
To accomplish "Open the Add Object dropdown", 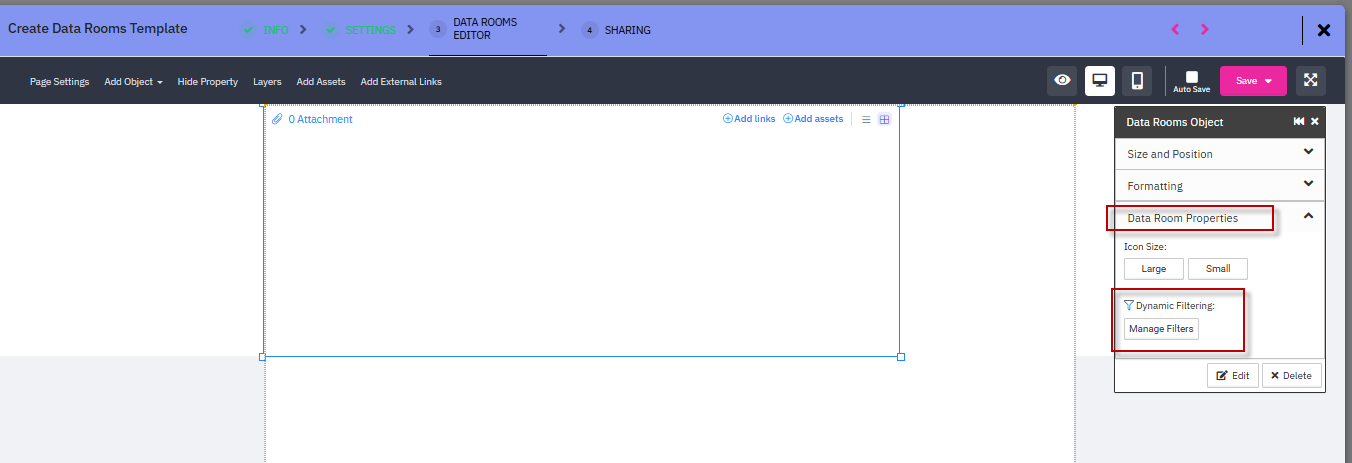I will pos(133,82).
